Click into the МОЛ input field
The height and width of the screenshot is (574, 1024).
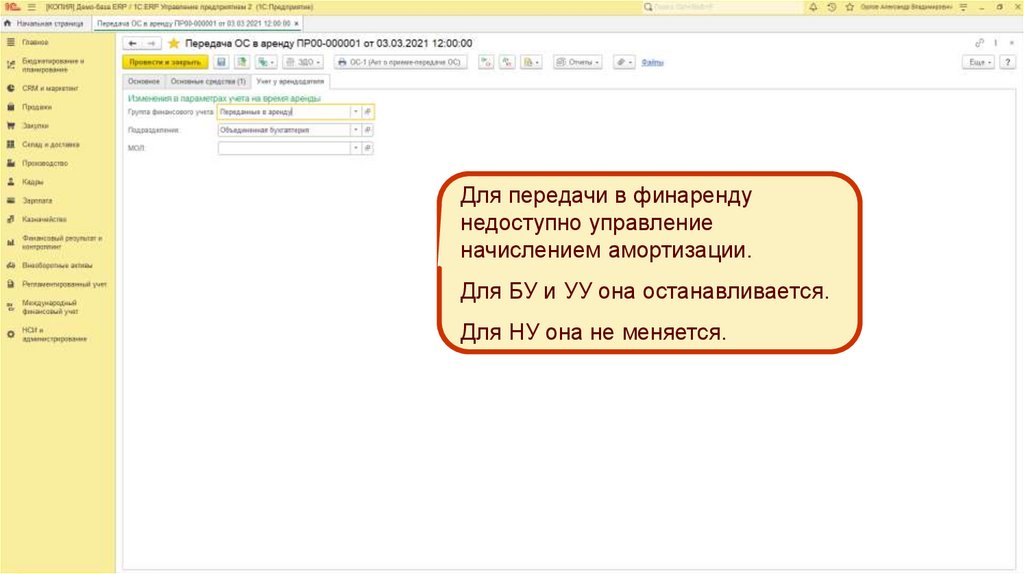coord(283,148)
